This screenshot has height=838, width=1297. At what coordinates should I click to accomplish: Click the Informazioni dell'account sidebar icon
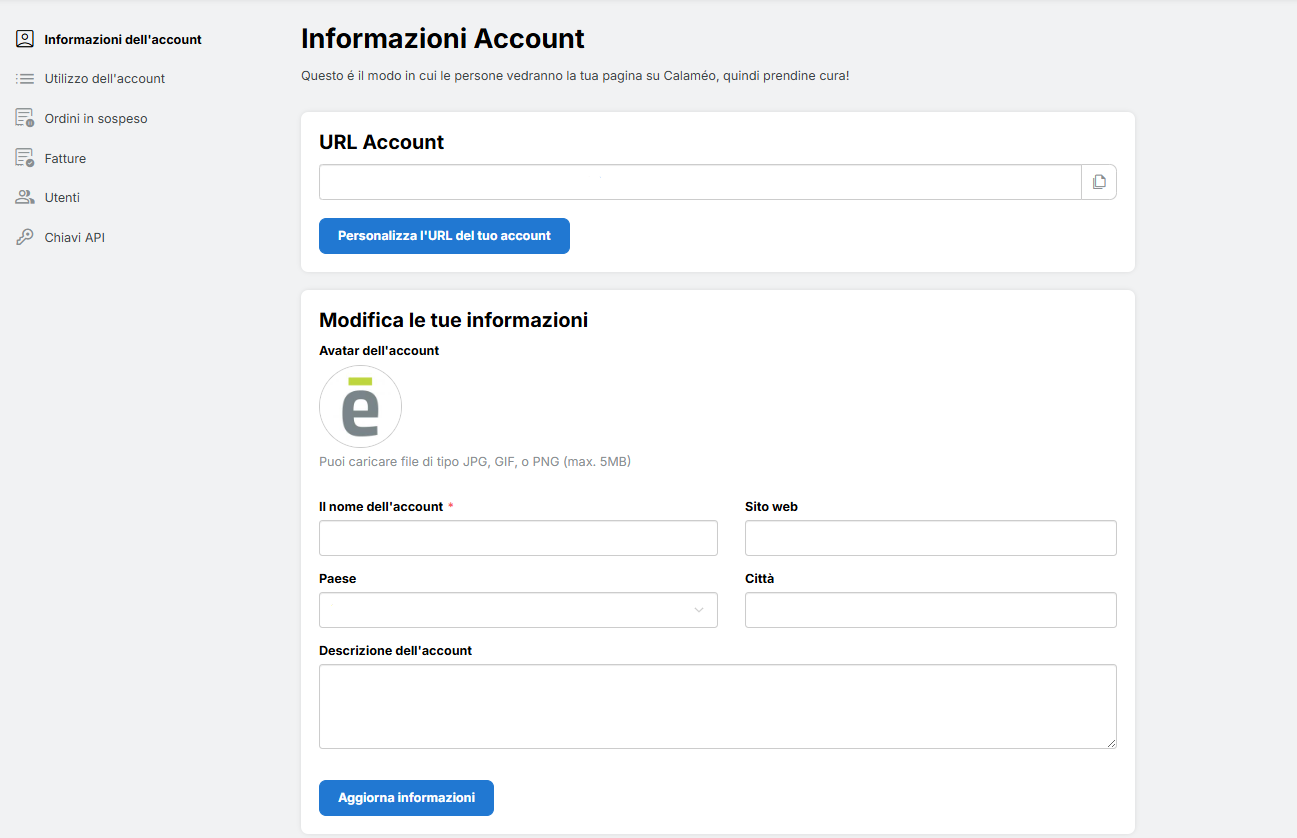(x=25, y=39)
